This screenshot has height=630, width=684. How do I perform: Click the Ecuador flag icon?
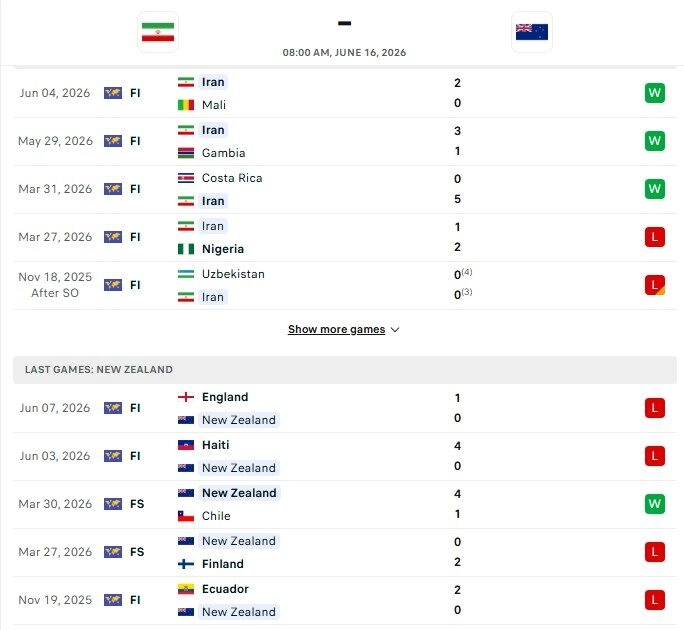pyautogui.click(x=186, y=589)
